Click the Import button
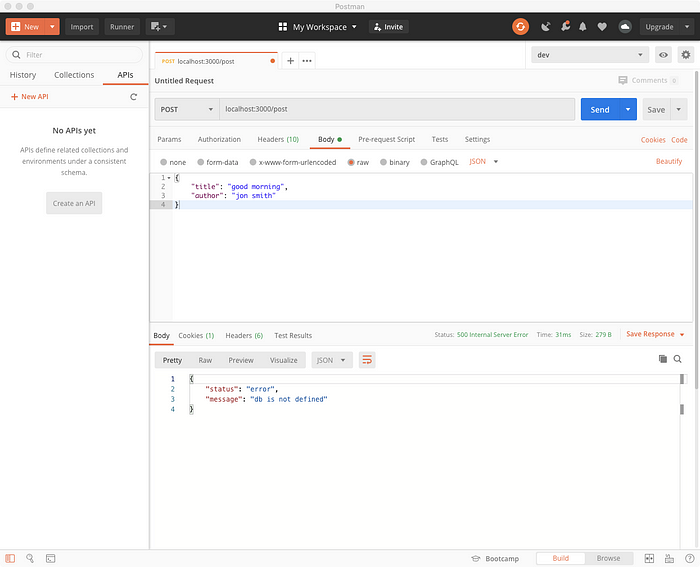The image size is (700, 567). 82,27
